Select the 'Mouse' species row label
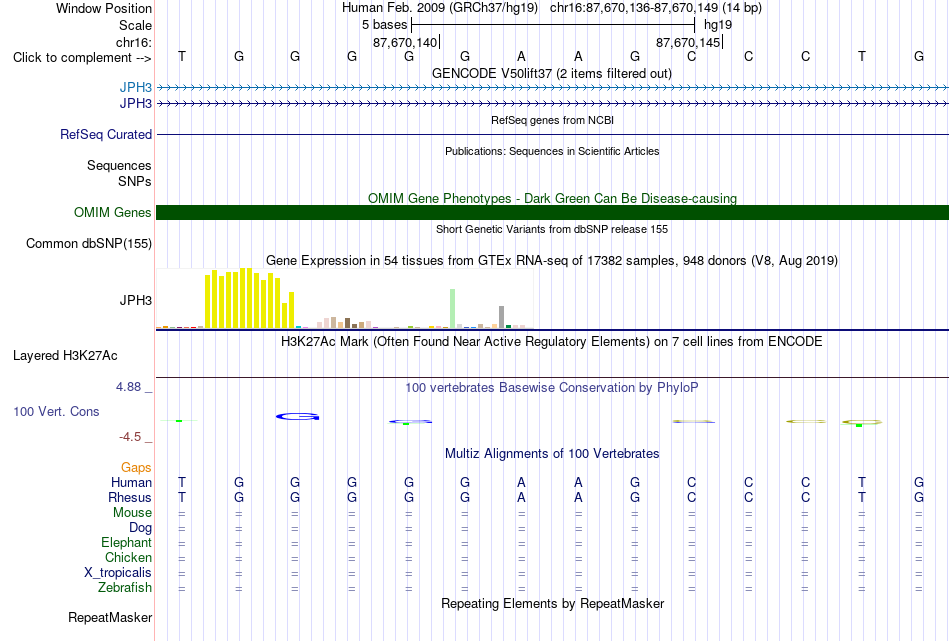 [x=132, y=513]
